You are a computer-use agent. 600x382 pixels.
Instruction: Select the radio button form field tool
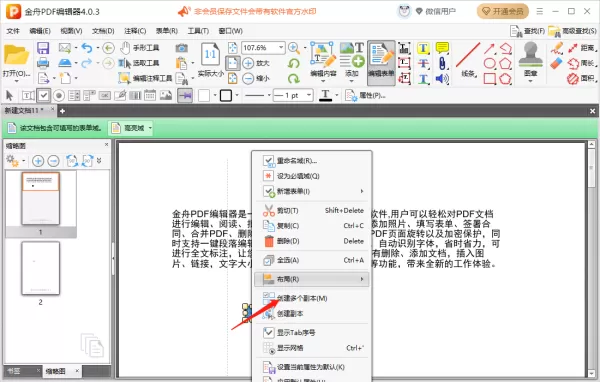(59, 95)
